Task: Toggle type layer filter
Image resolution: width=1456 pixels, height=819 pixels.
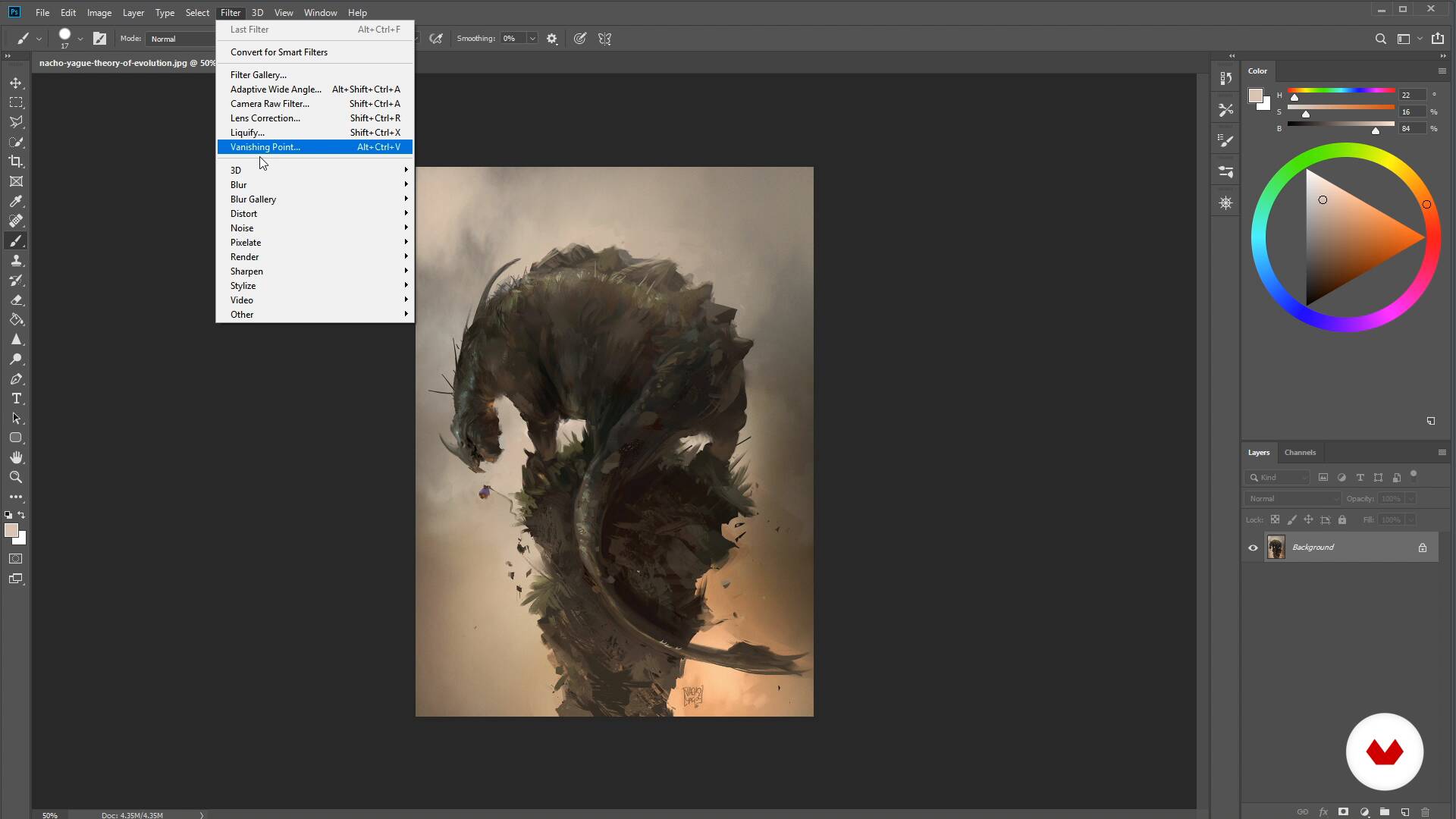Action: click(x=1360, y=478)
